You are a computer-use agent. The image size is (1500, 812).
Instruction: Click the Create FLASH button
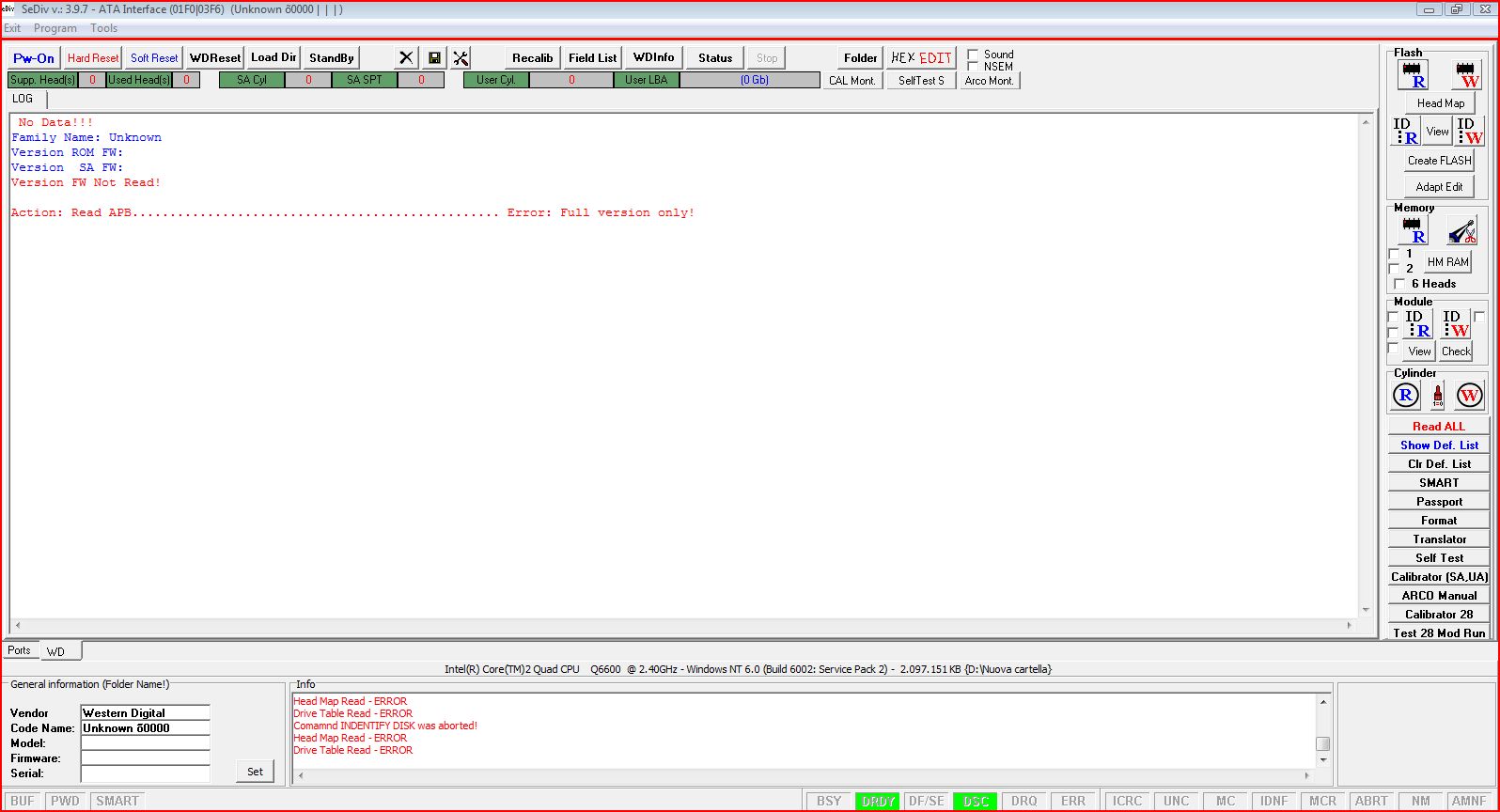click(x=1440, y=161)
